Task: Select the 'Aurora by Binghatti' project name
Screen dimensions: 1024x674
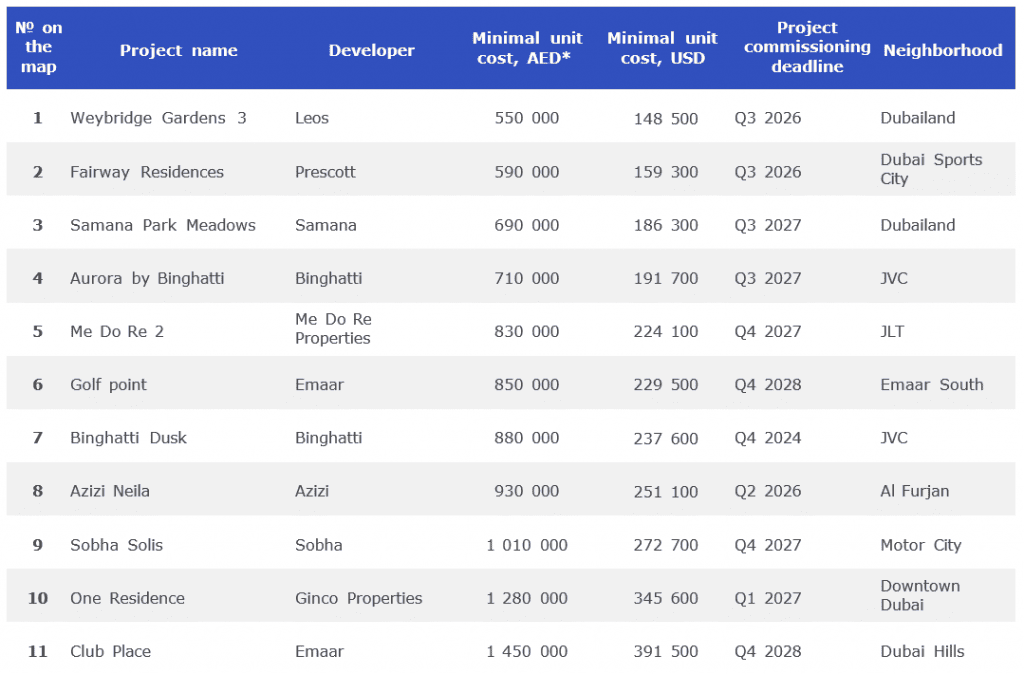Action: click(x=147, y=278)
